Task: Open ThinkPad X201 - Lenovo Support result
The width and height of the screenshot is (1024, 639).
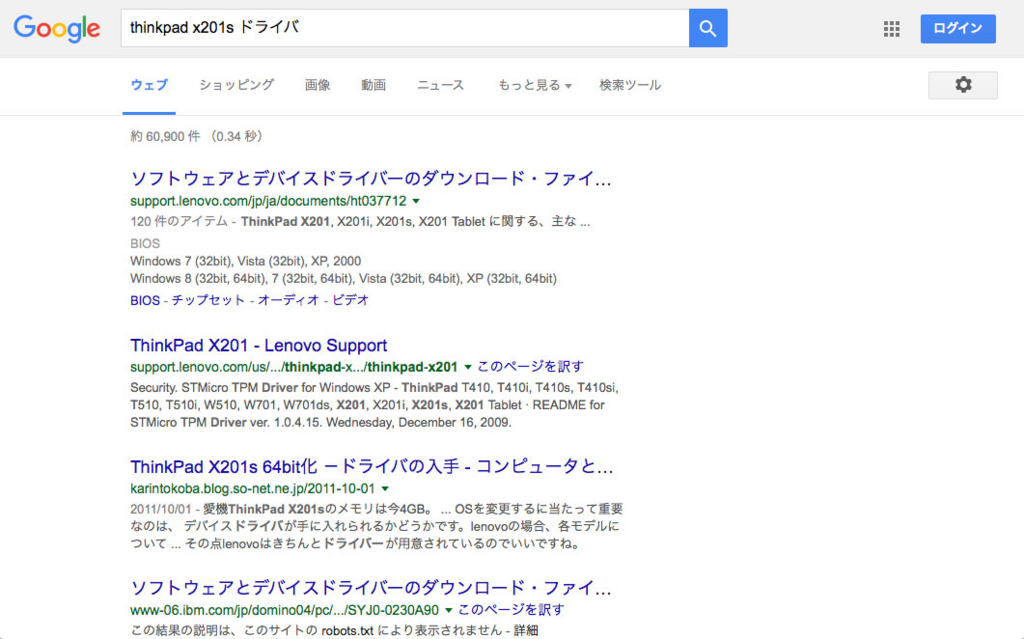Action: click(x=259, y=345)
